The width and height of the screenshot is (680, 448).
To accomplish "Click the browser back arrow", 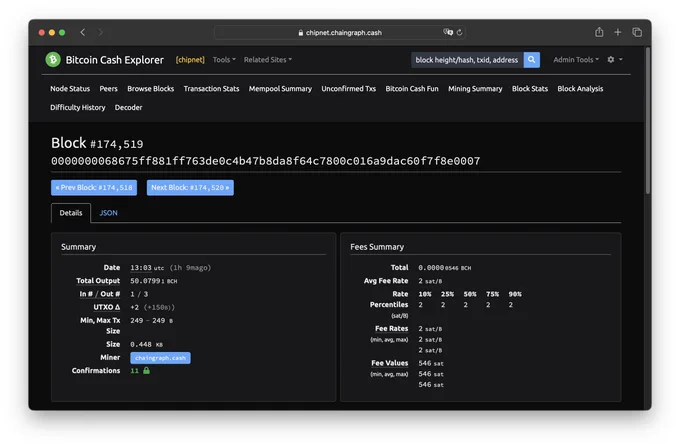I will (x=82, y=32).
